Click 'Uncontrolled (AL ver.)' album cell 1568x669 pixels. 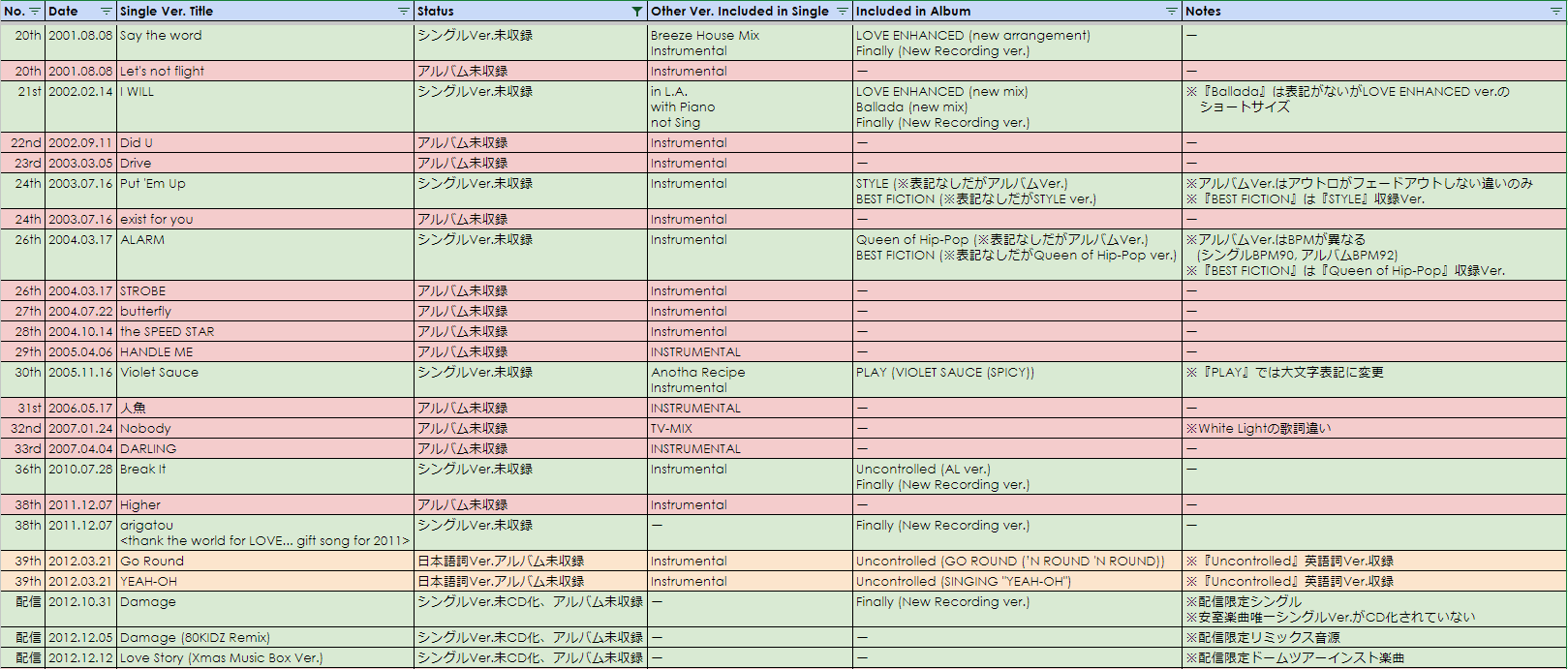pyautogui.click(x=1017, y=477)
